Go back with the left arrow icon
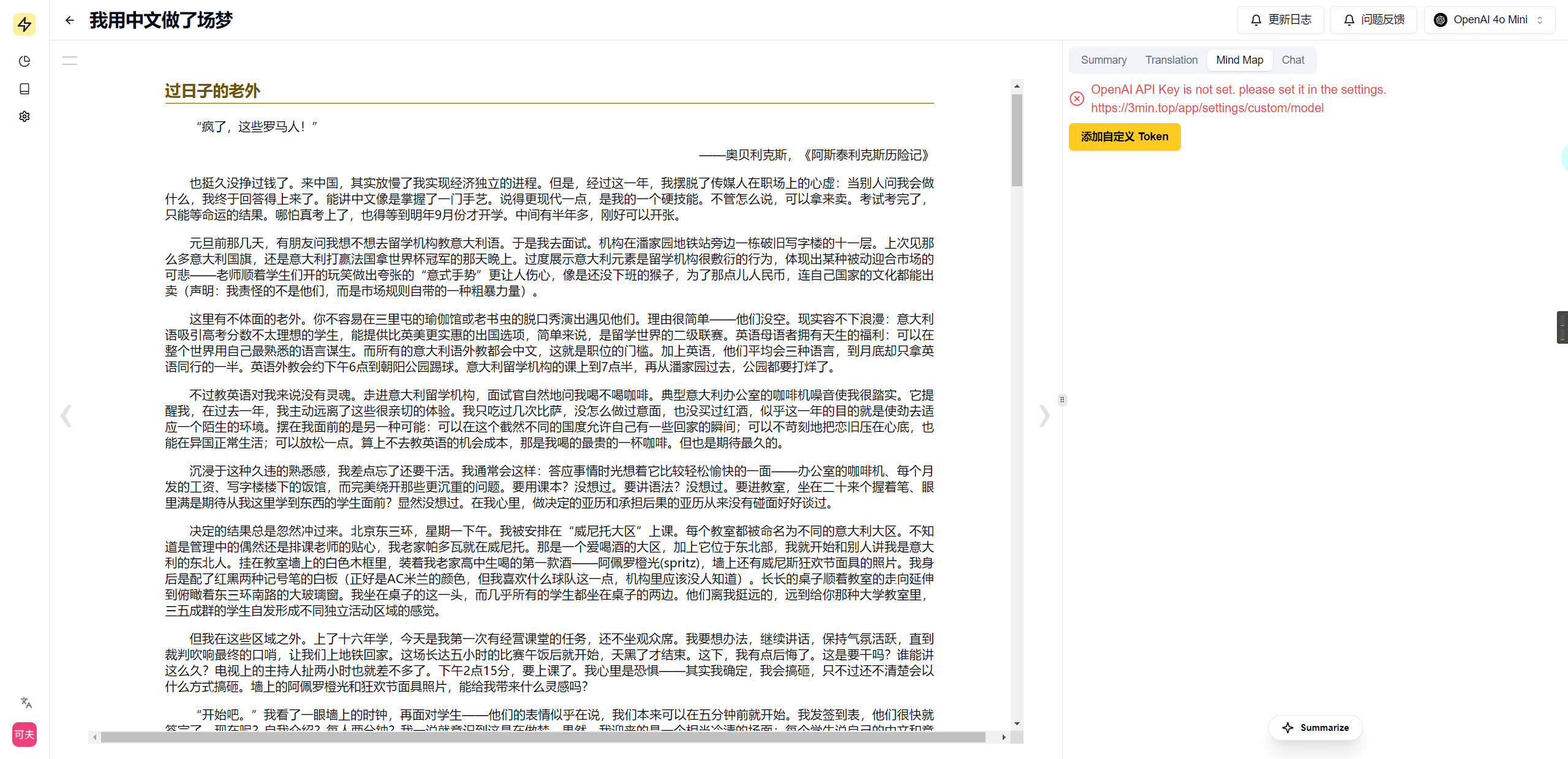 [70, 20]
